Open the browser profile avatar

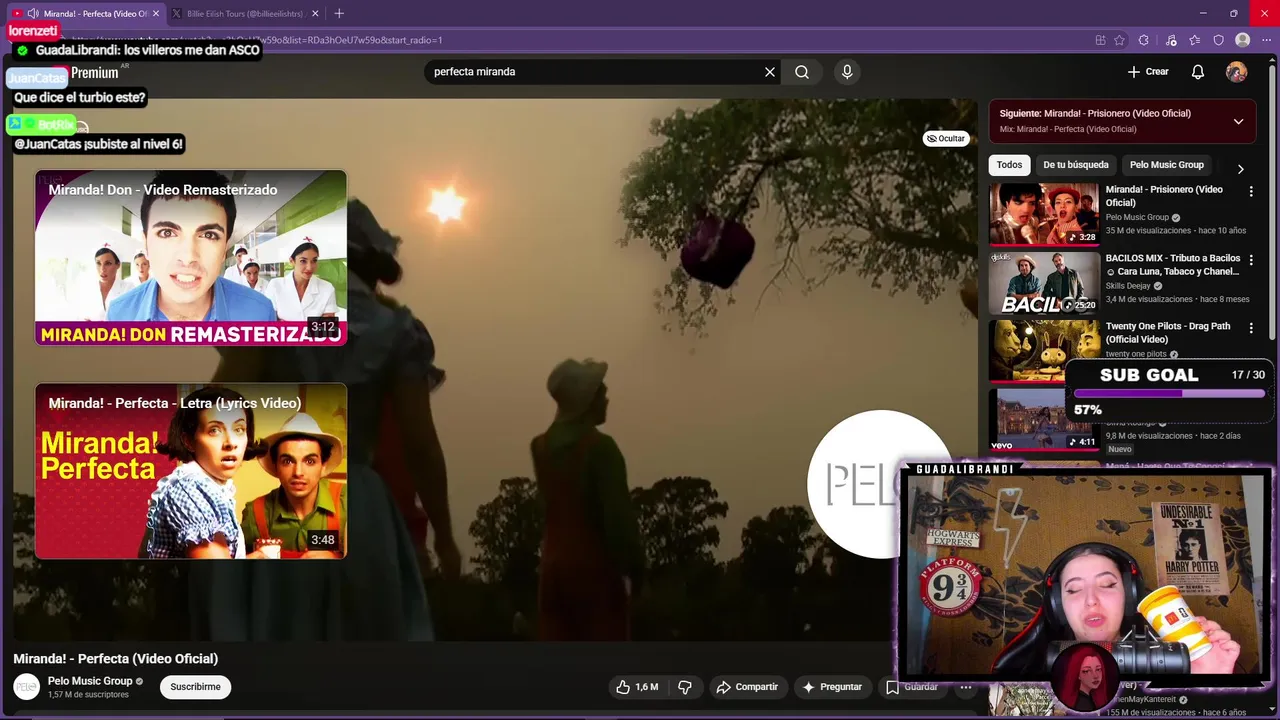tap(1243, 40)
